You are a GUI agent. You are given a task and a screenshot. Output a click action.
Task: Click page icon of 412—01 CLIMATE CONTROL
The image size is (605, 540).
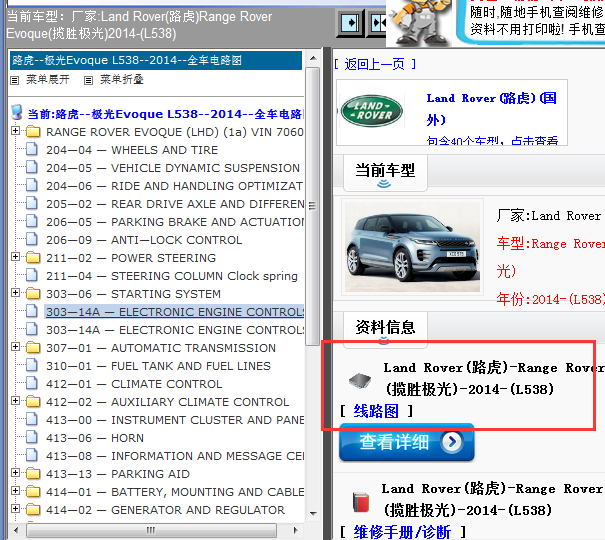(x=32, y=383)
